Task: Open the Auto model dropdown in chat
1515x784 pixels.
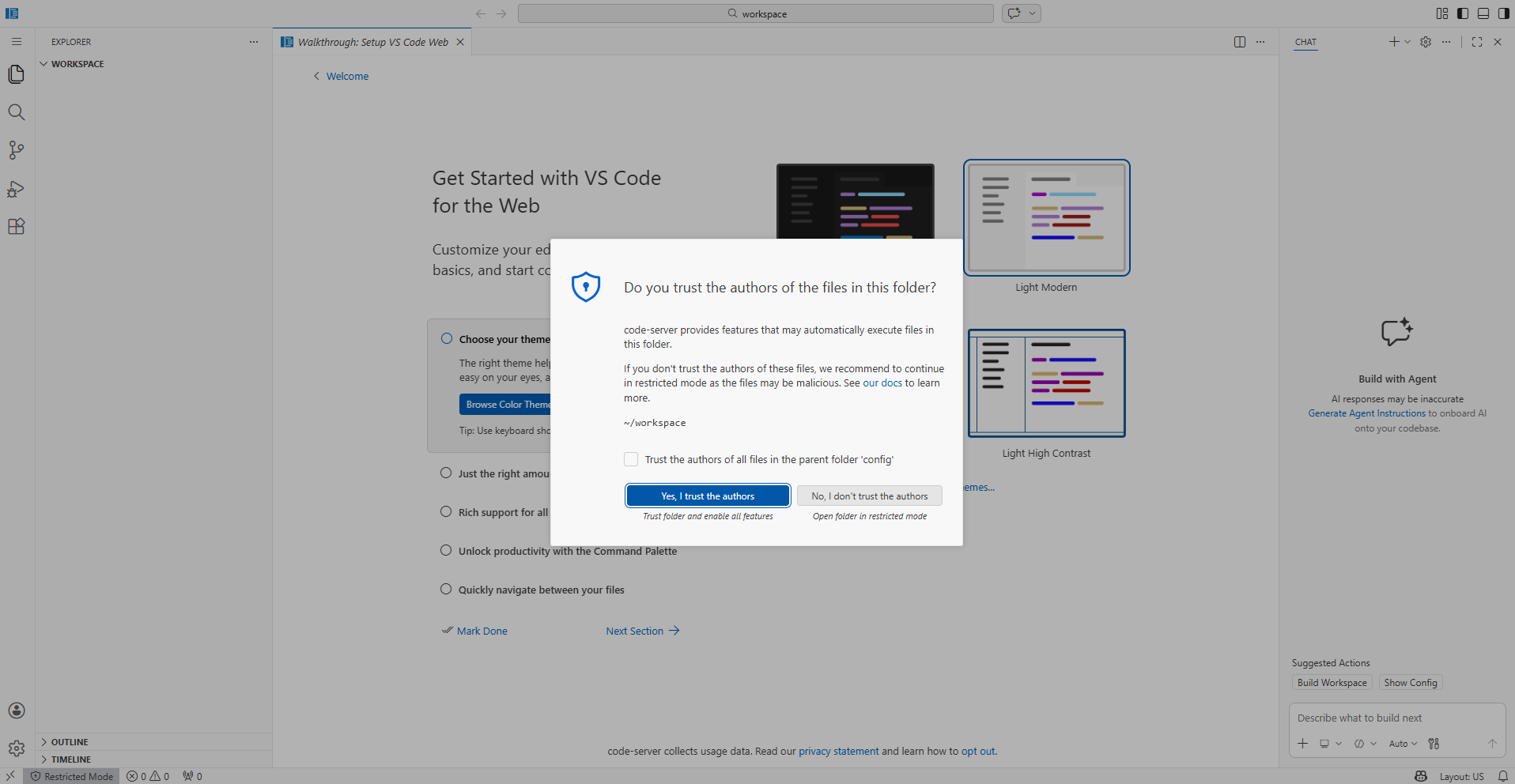Action: (x=1402, y=744)
